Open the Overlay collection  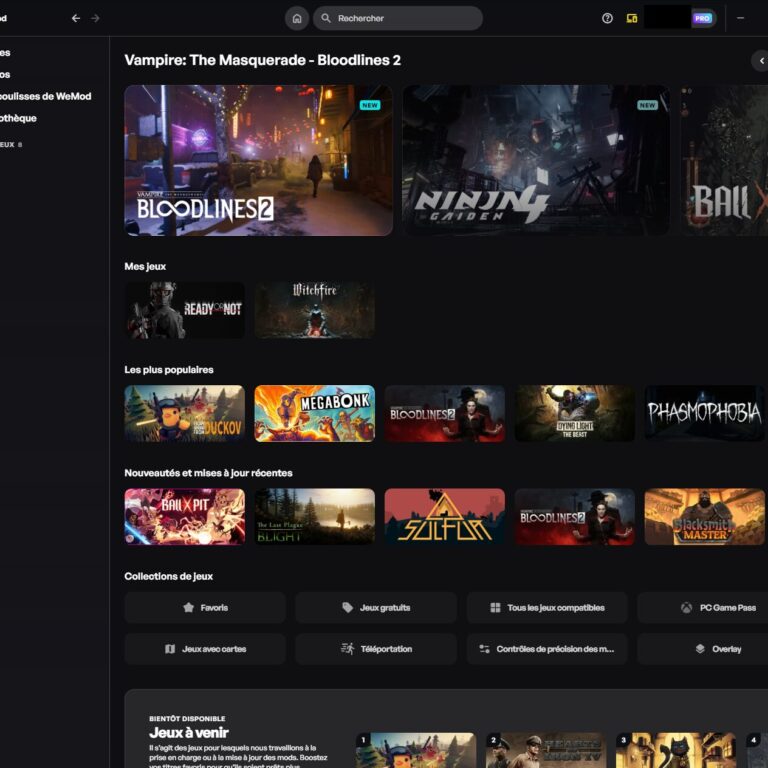coord(703,649)
